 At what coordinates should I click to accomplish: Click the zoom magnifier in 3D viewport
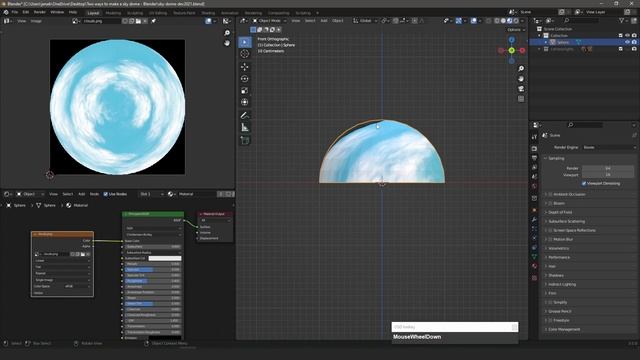click(x=521, y=69)
